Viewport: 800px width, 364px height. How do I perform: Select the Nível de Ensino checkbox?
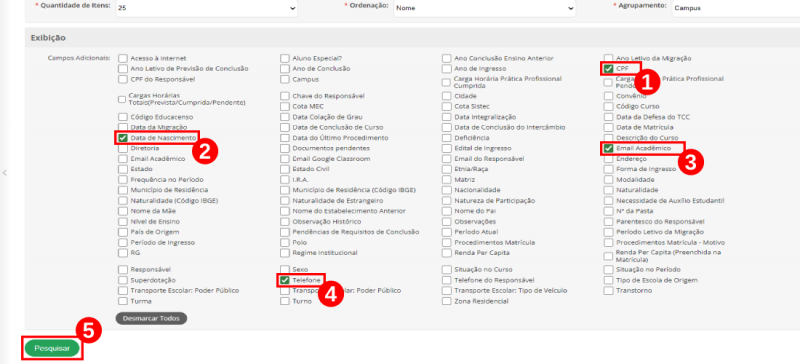[122, 222]
